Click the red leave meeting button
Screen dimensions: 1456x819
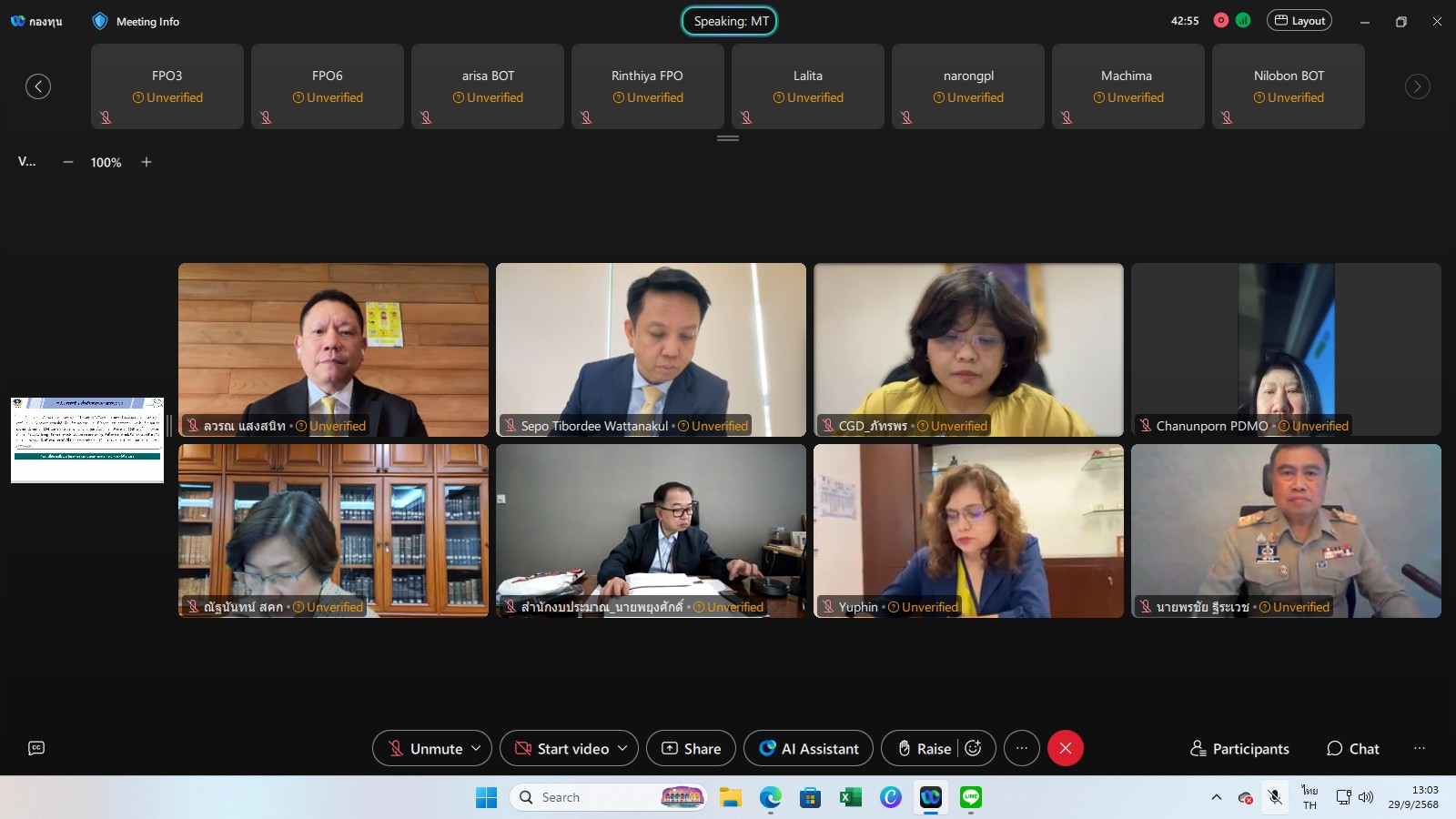point(1065,748)
